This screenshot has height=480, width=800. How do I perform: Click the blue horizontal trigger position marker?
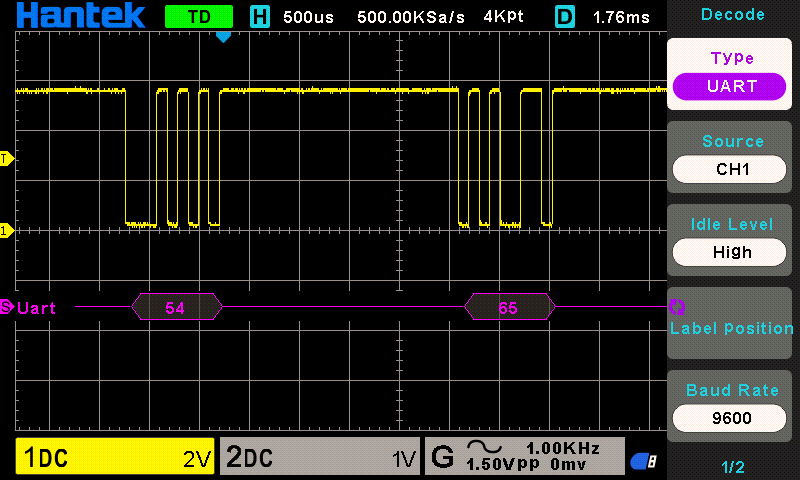coord(223,37)
